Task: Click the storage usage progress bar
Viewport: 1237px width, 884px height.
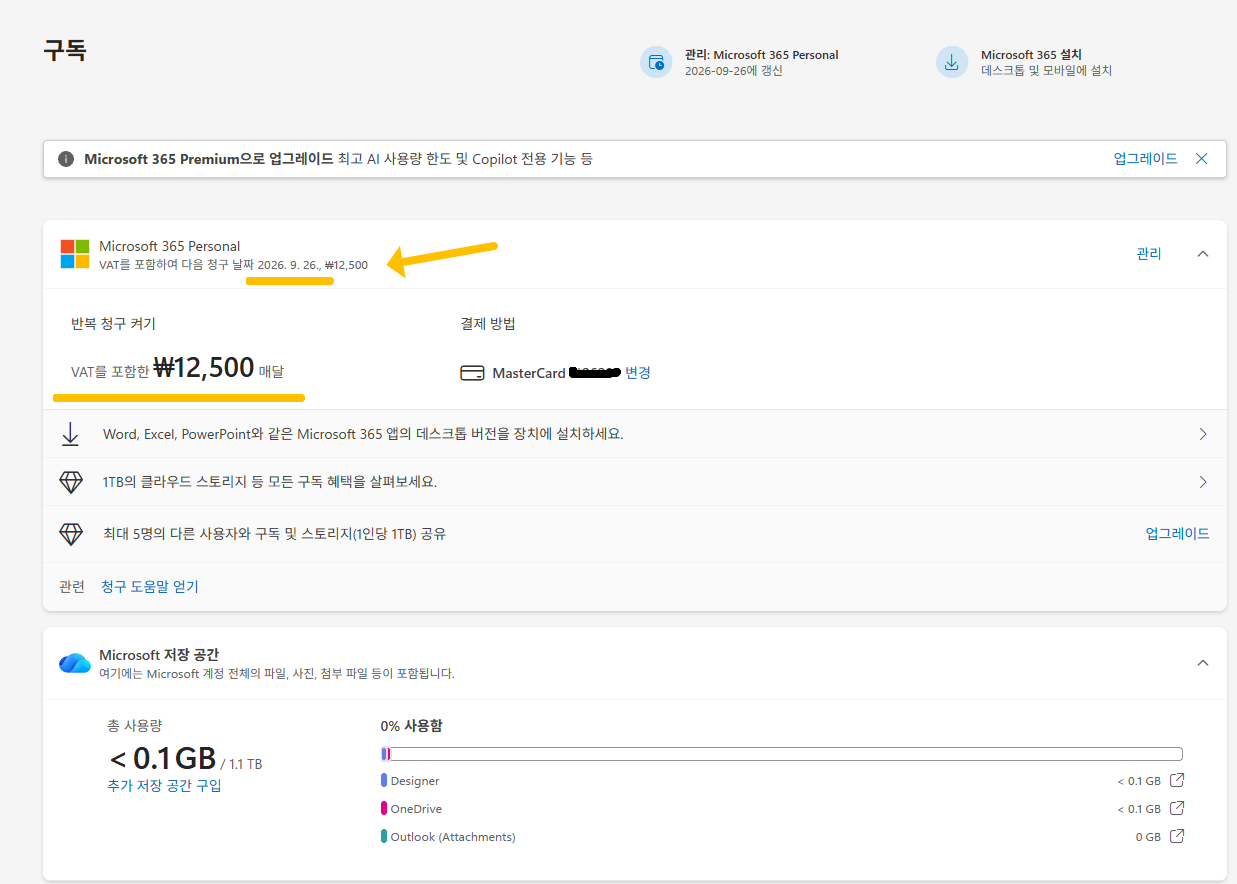Action: (782, 754)
